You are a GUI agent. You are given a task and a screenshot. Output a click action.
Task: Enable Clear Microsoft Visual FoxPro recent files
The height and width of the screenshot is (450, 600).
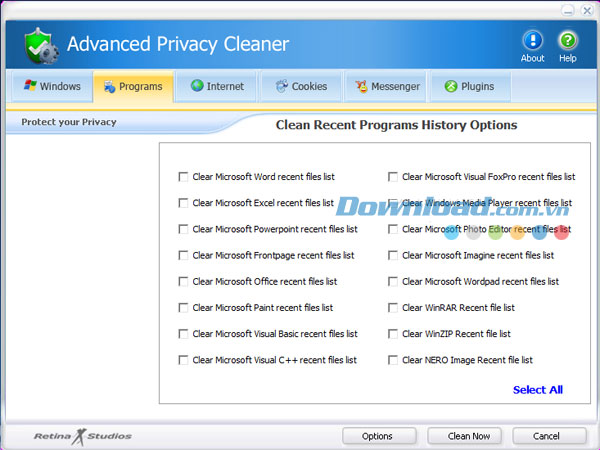393,177
